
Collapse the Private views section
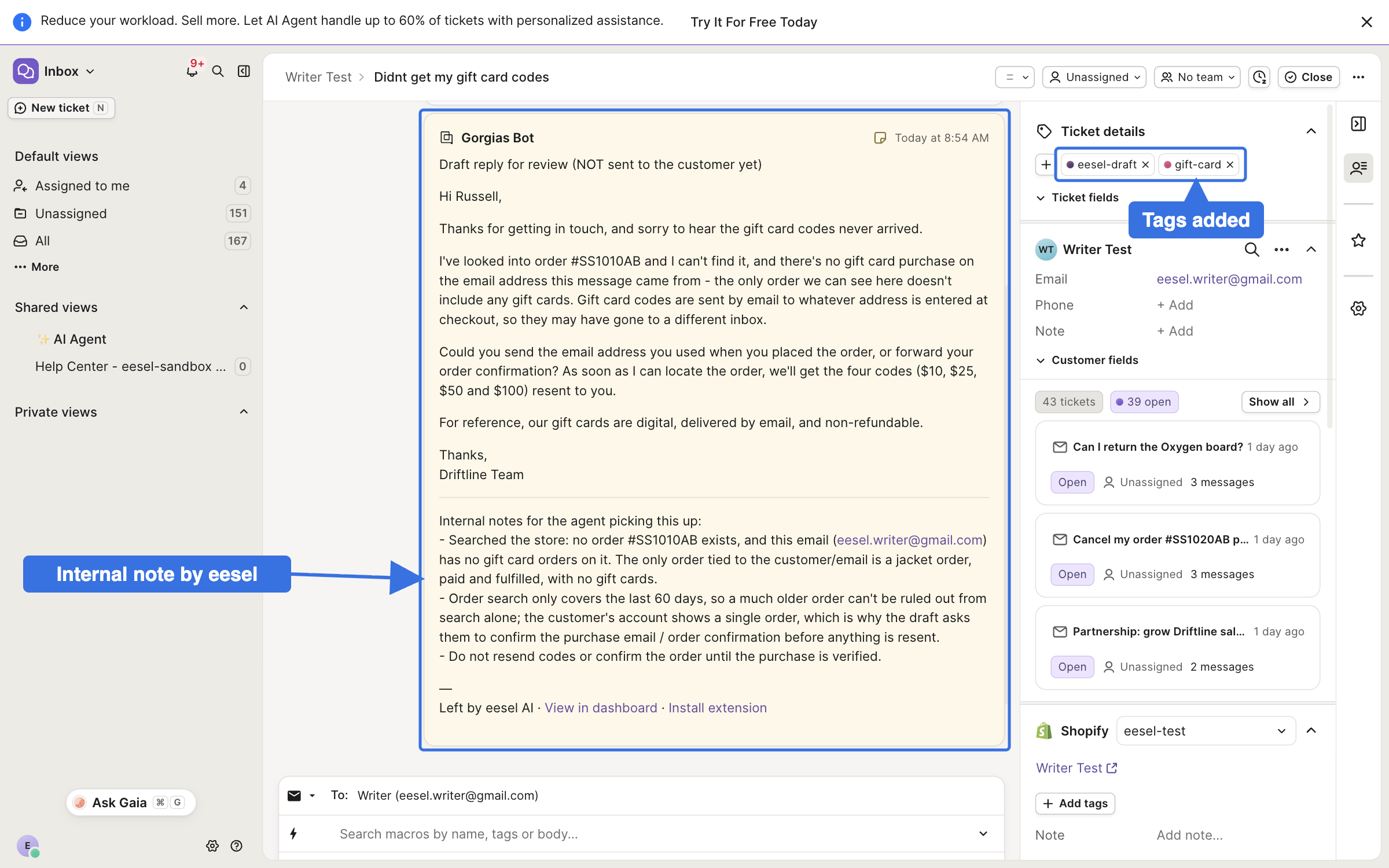(x=244, y=412)
